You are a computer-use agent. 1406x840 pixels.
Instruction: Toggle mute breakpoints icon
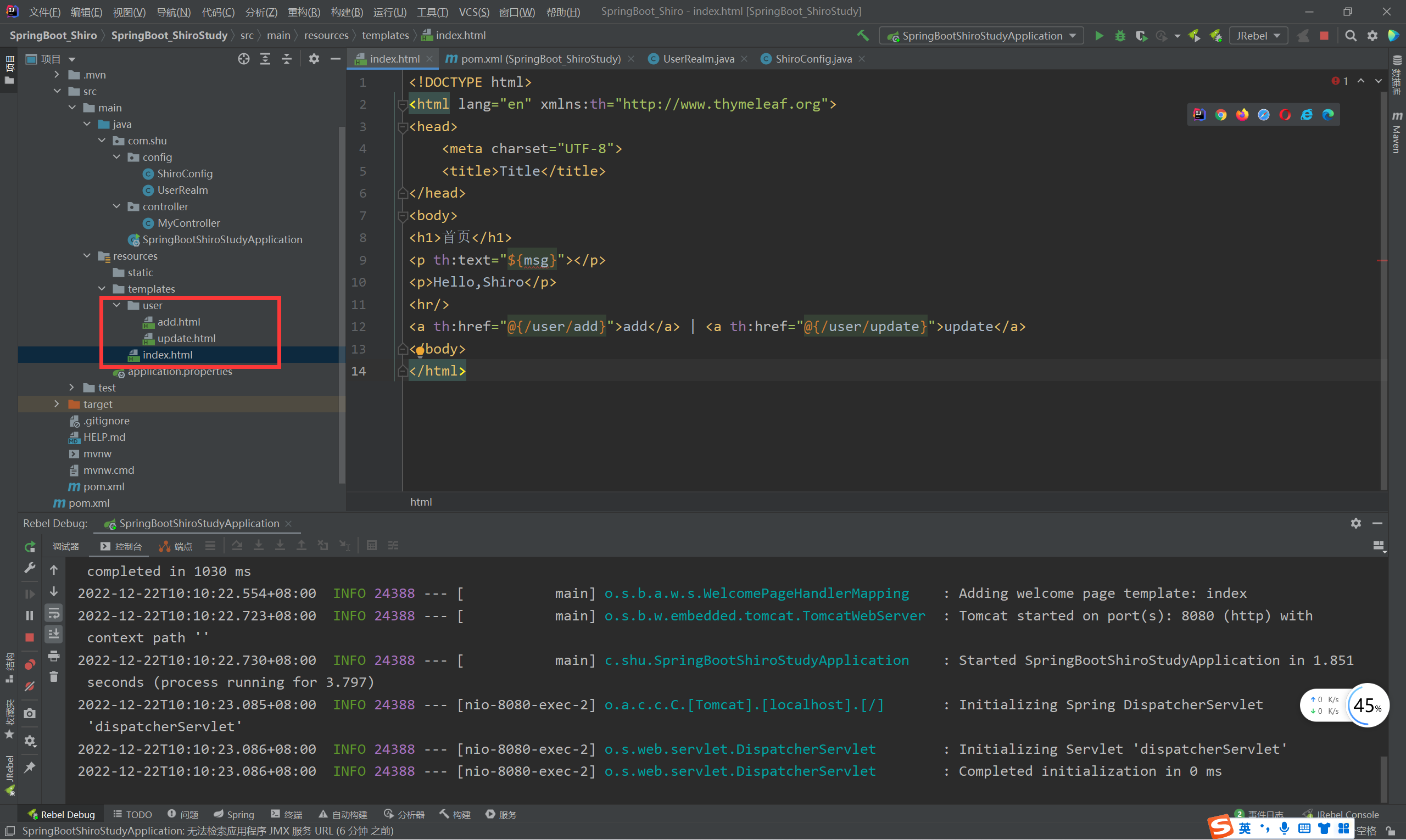[x=30, y=686]
